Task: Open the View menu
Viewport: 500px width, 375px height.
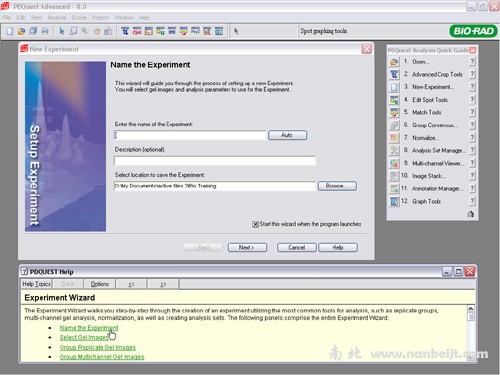Action: (x=36, y=17)
